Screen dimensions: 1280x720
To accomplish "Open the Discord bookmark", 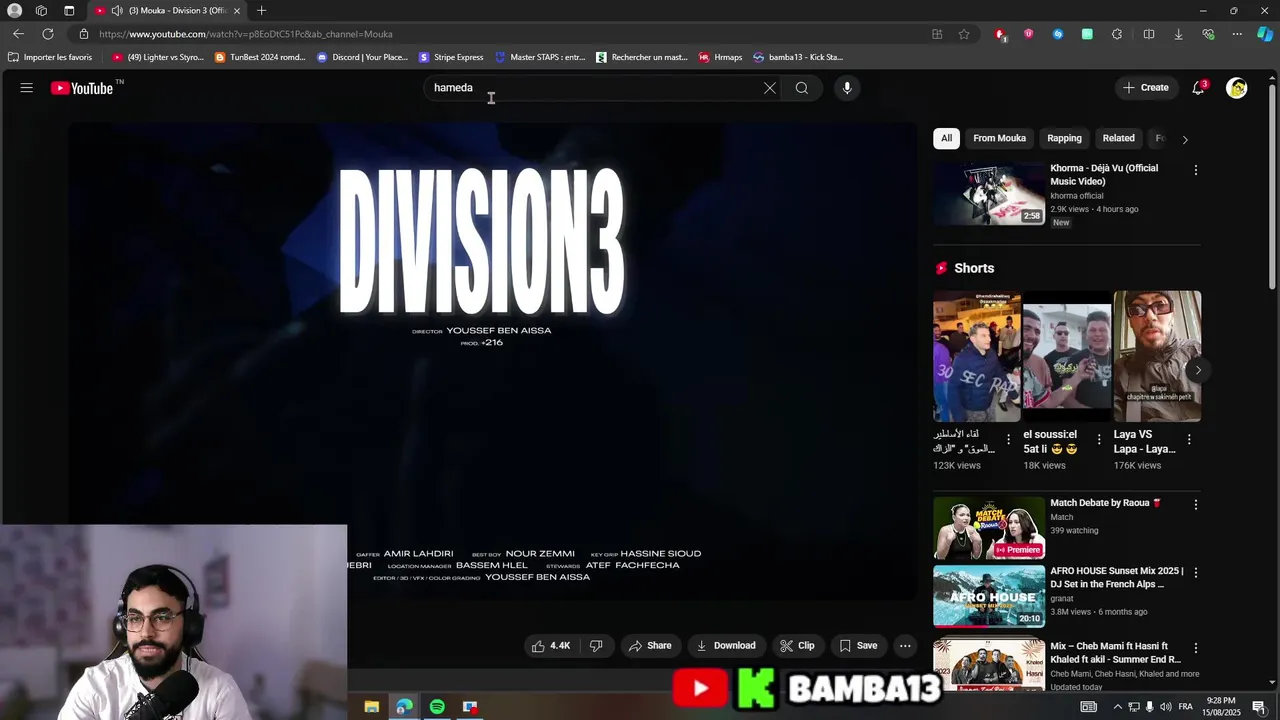I will [x=362, y=57].
